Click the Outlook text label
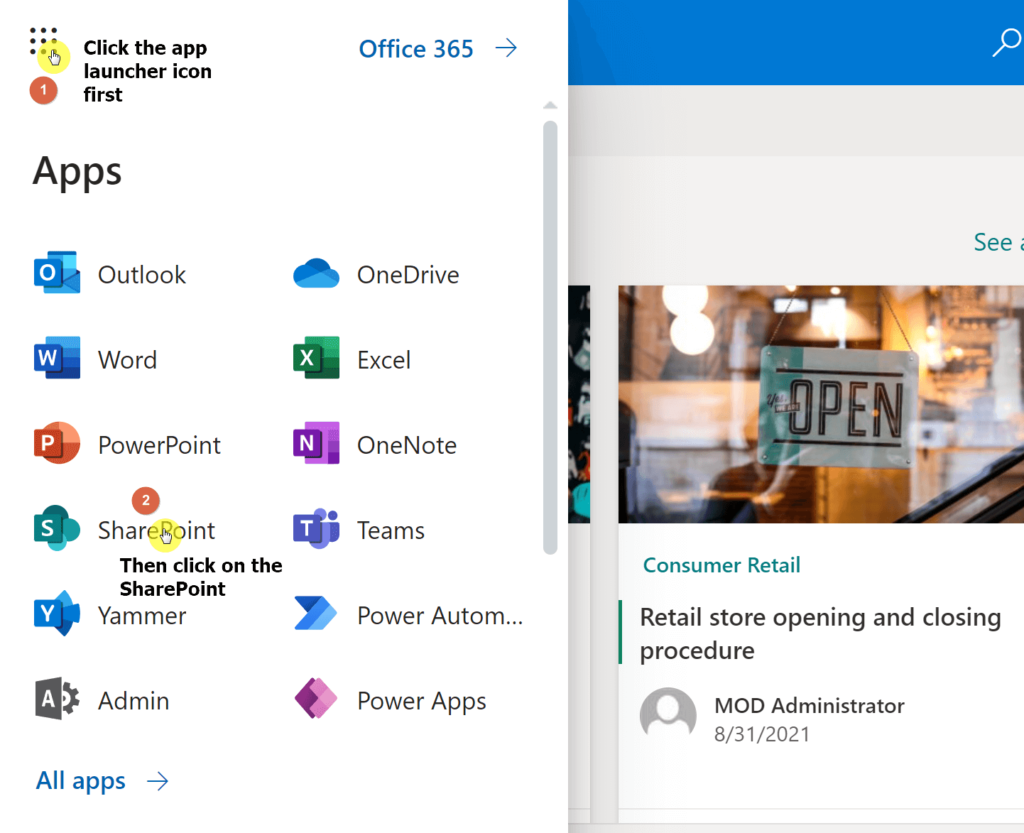Viewport: 1024px width, 833px height. [142, 275]
